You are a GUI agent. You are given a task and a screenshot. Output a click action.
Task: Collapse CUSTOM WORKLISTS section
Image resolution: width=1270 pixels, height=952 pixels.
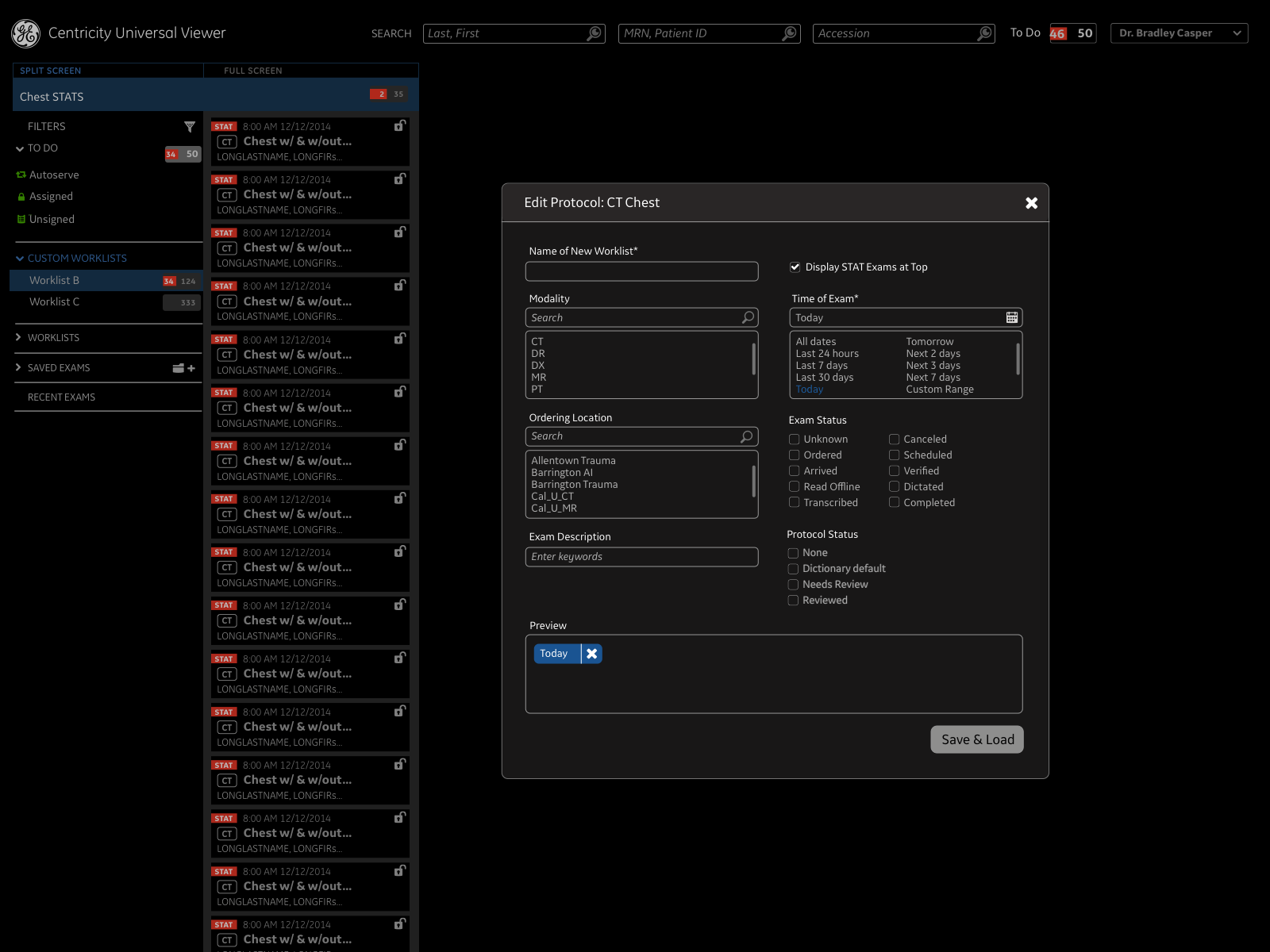coord(20,259)
